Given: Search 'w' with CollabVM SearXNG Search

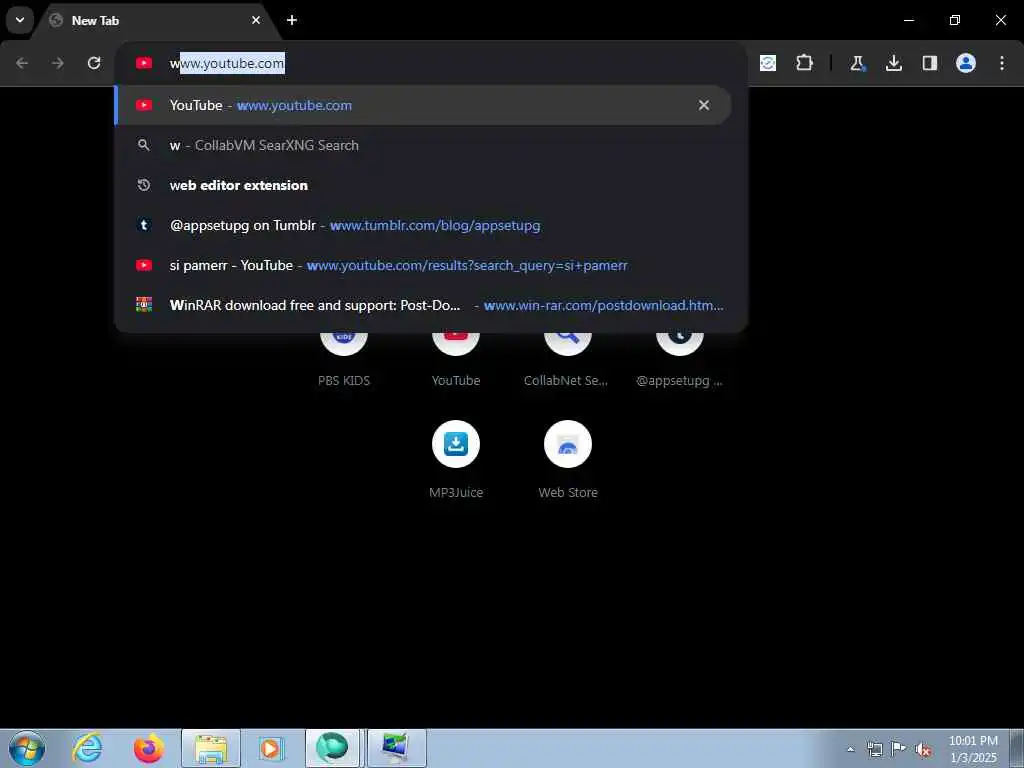Looking at the screenshot, I should pyautogui.click(x=423, y=145).
